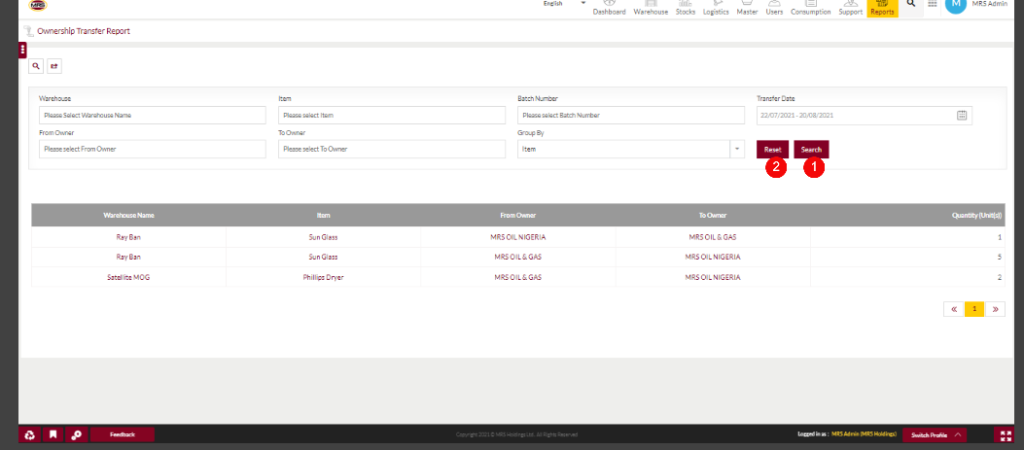Click the Item select input field
This screenshot has width=1024, height=450.
click(392, 115)
